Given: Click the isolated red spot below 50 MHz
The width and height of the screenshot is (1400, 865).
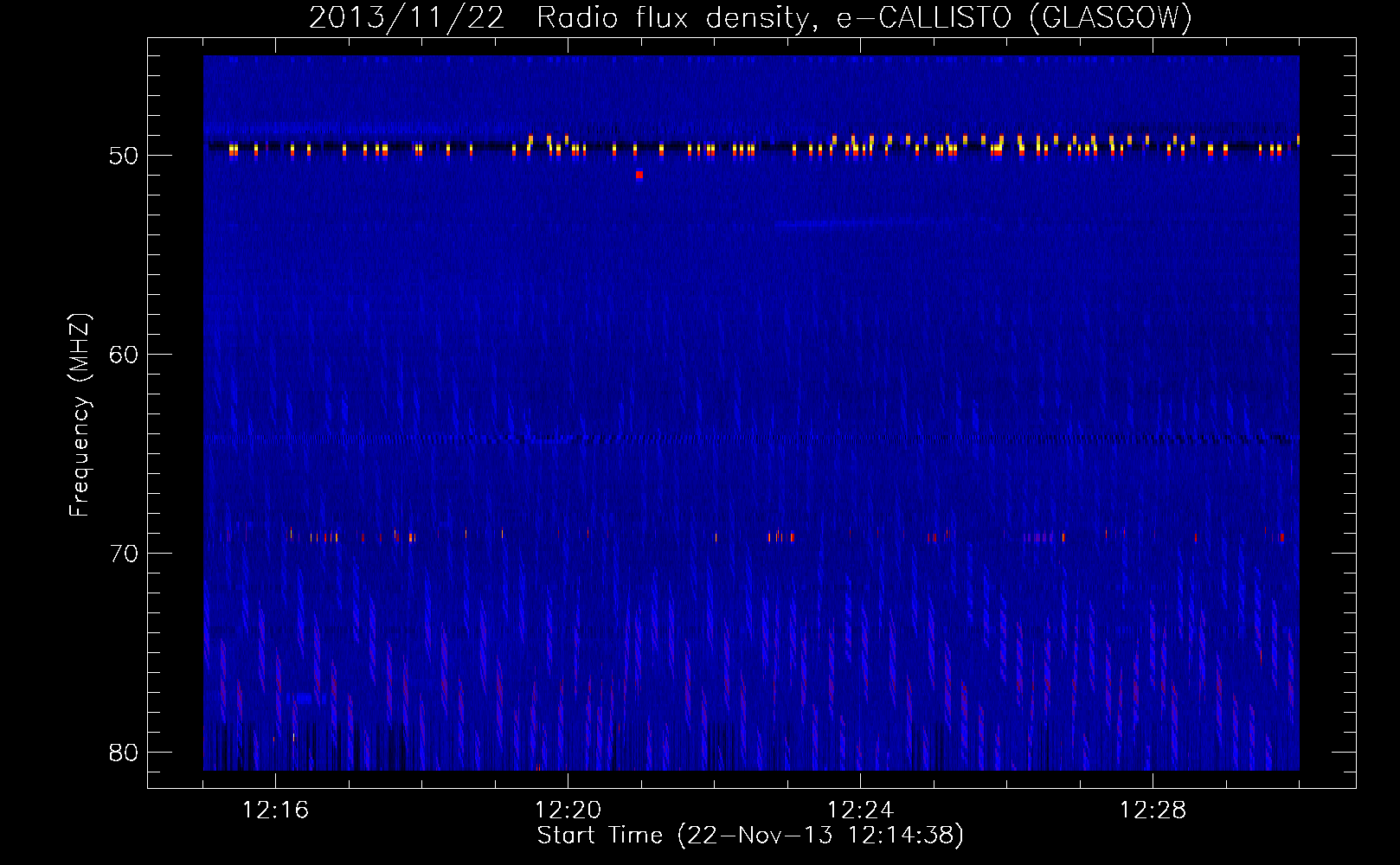Looking at the screenshot, I should pyautogui.click(x=639, y=175).
